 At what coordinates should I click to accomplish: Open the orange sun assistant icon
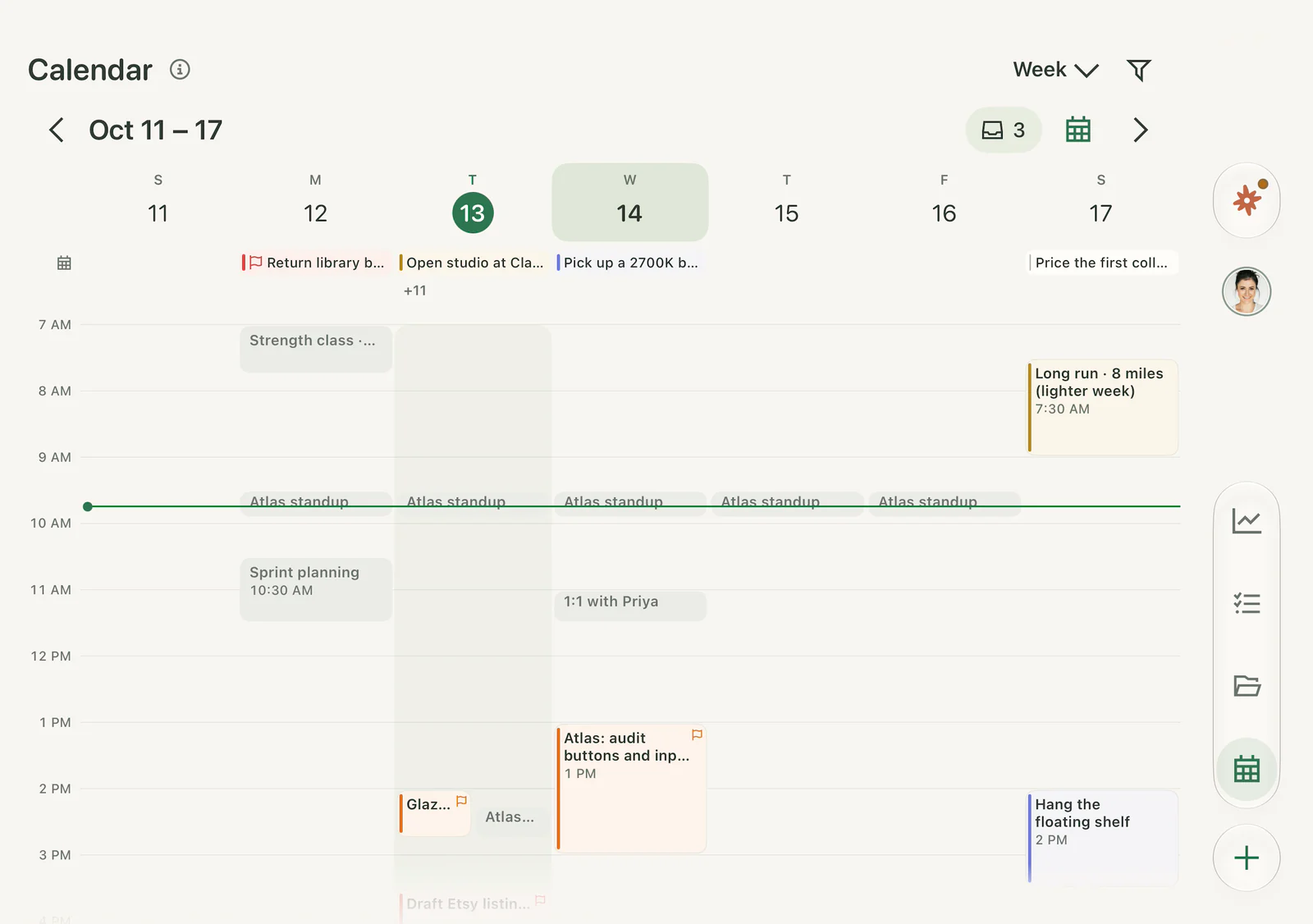1247,200
